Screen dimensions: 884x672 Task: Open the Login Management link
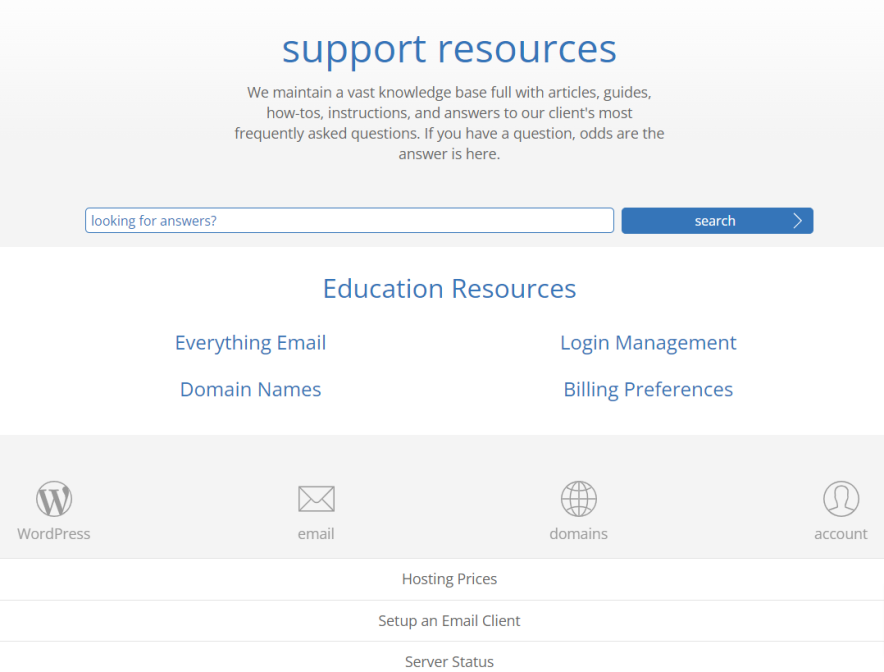[x=648, y=343]
